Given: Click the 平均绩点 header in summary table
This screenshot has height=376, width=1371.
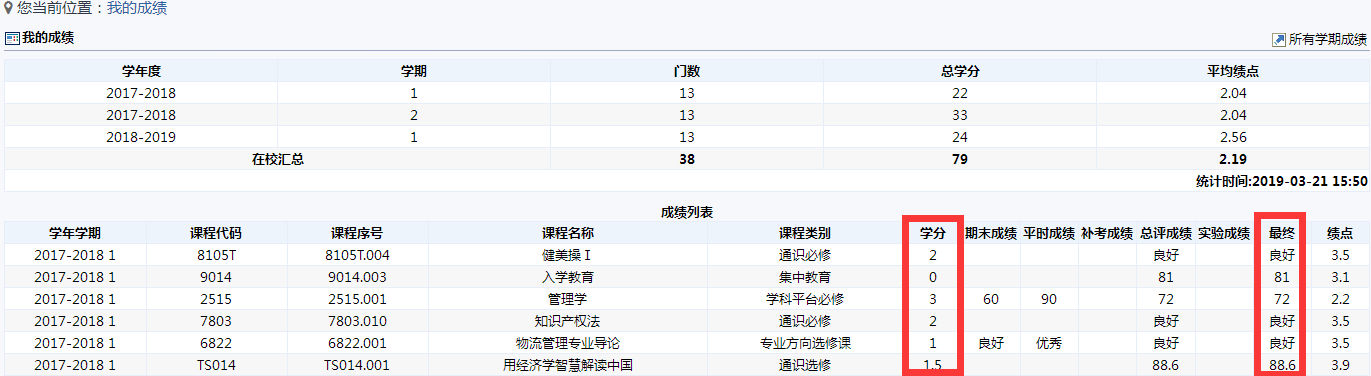Looking at the screenshot, I should coord(1232,71).
